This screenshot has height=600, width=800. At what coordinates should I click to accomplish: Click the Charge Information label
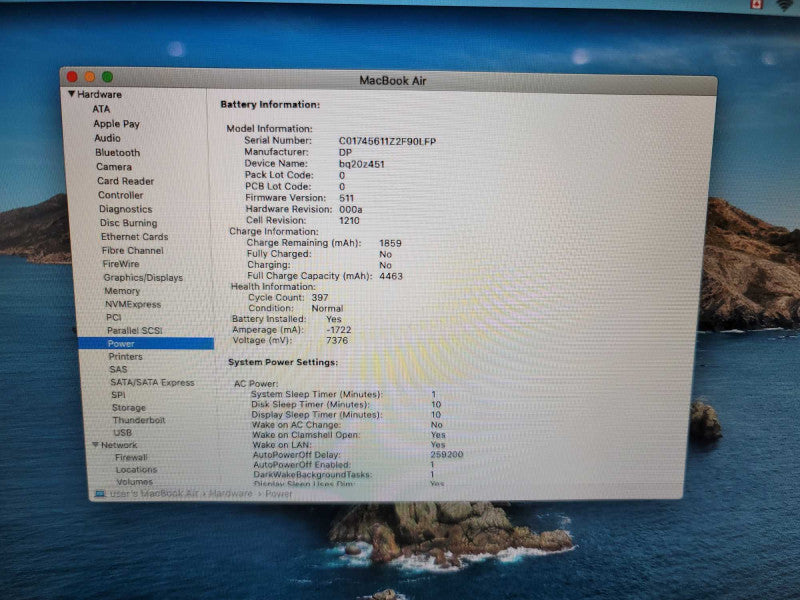(x=273, y=231)
